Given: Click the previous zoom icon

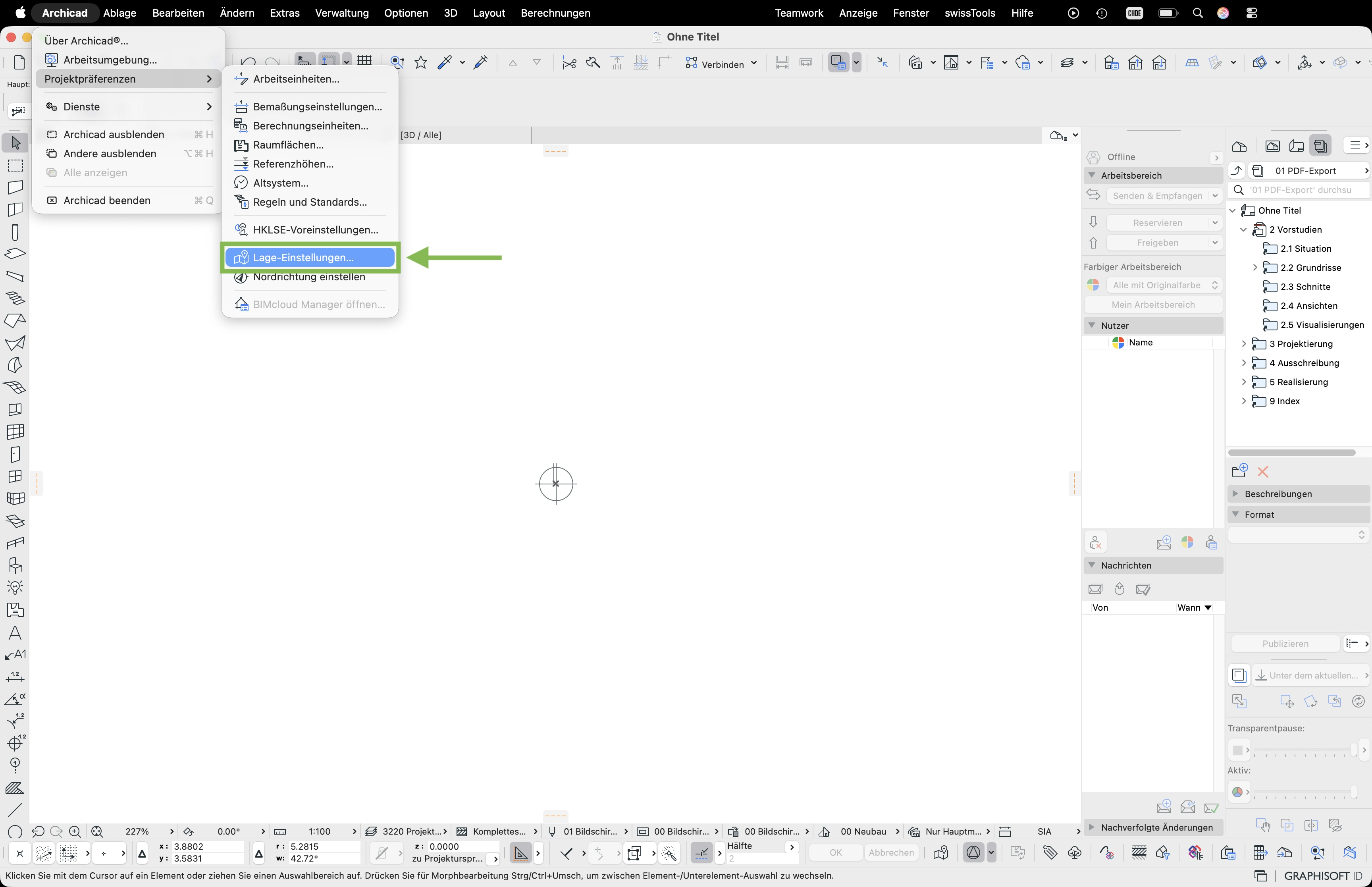Looking at the screenshot, I should 38,831.
